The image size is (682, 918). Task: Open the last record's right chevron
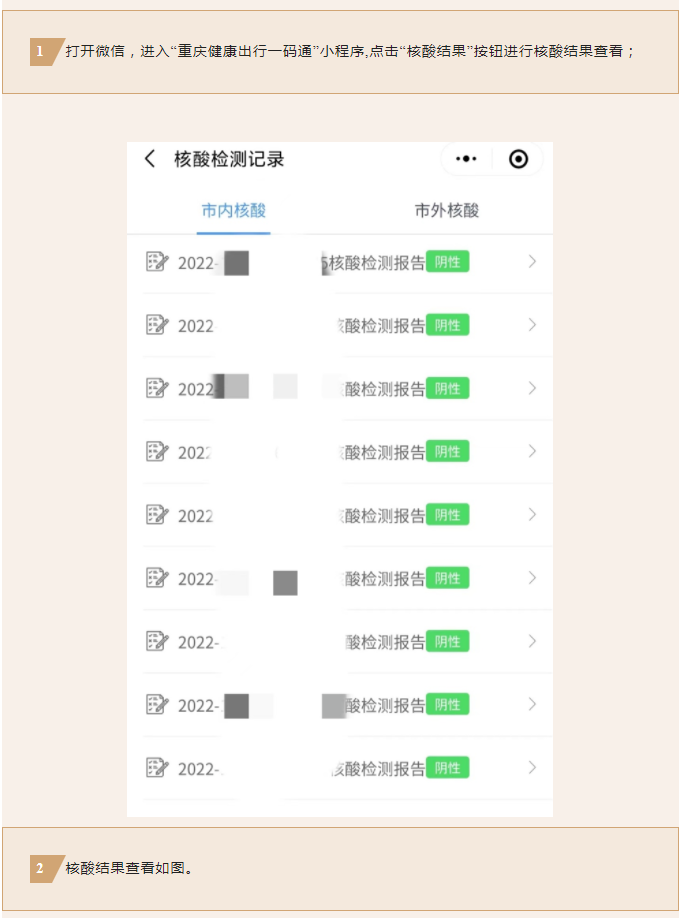pos(532,768)
